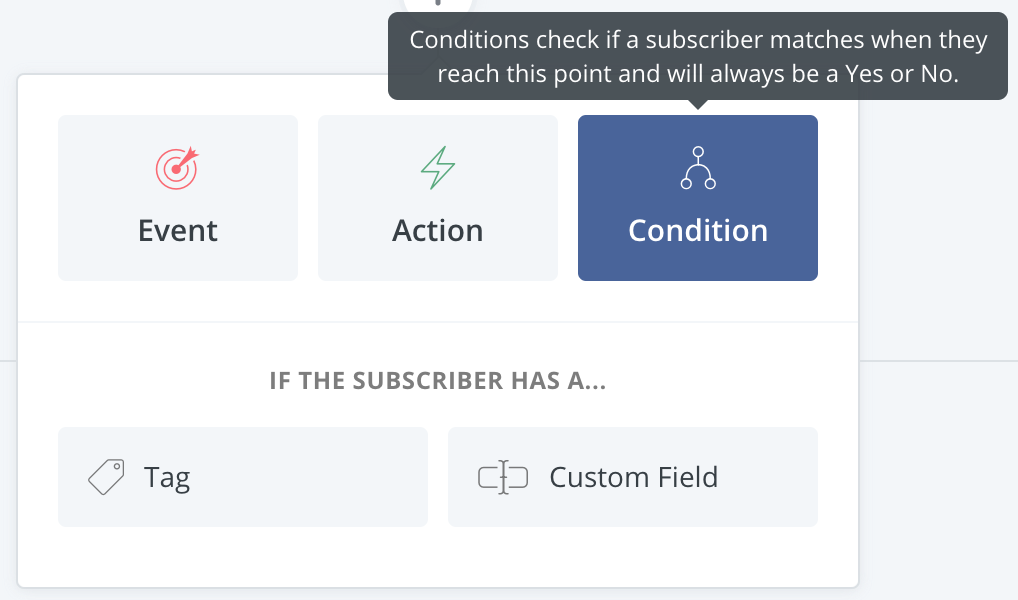This screenshot has height=600, width=1018.
Task: Click the partial circle node above the tooltip
Action: [x=438, y=4]
